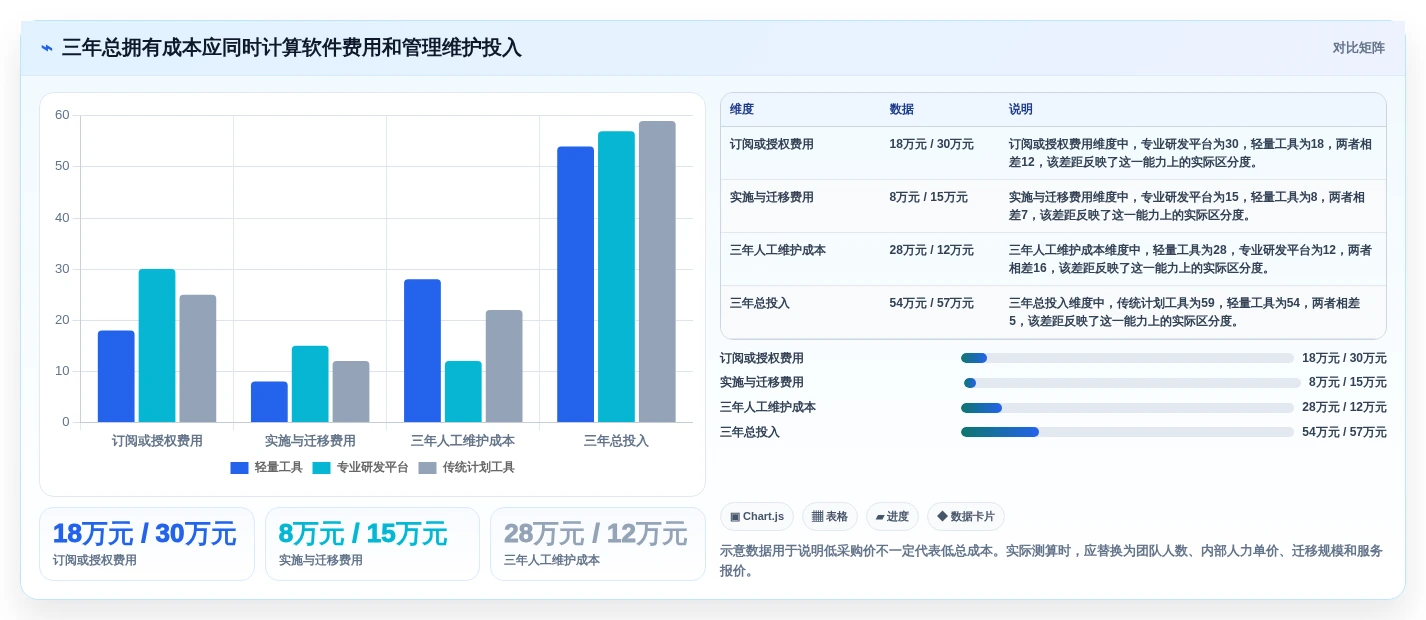
Task: Click table cell 18万元 / 30万元
Action: (x=931, y=144)
